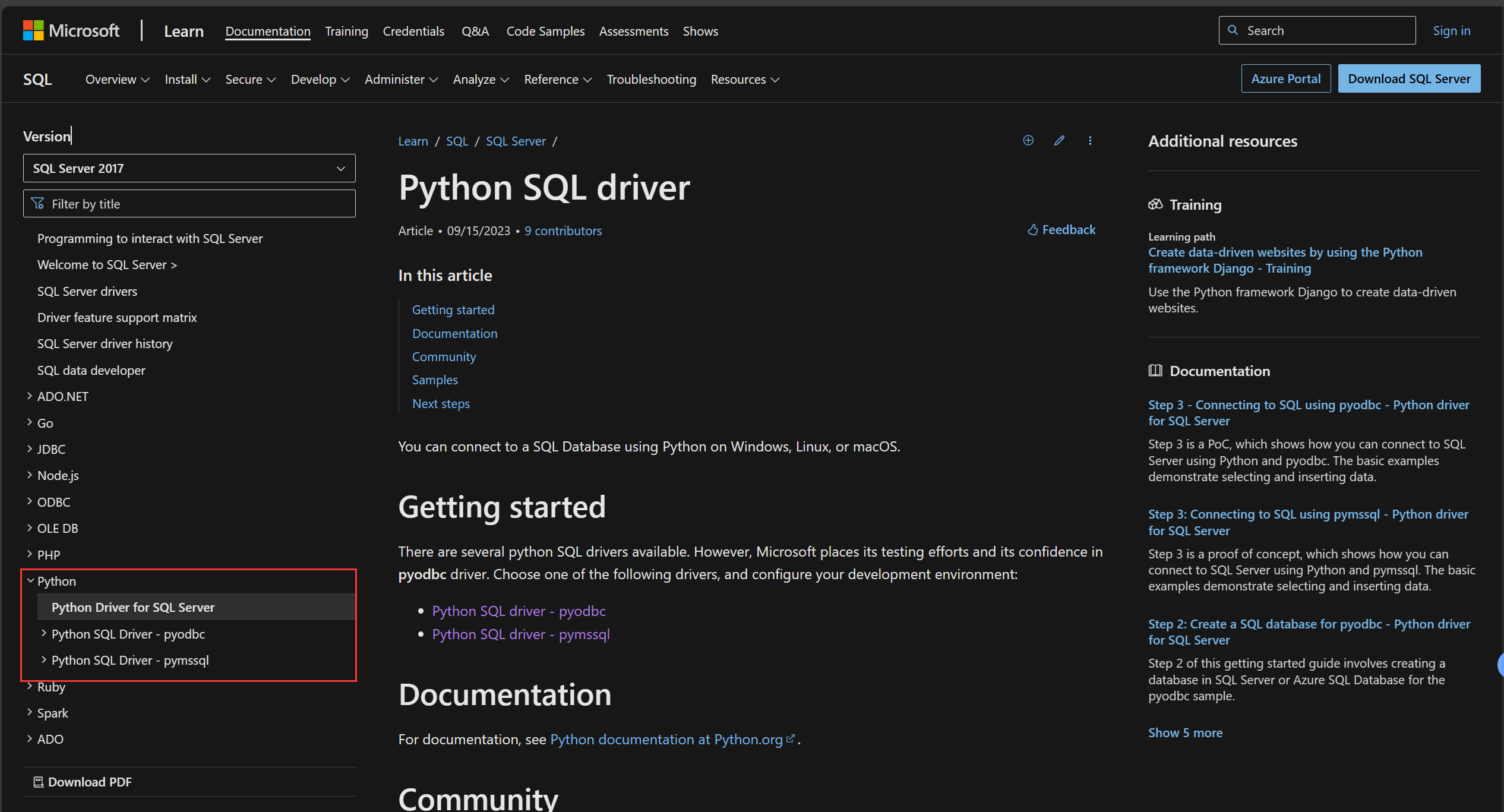Click the Feedback thumbs-up icon
This screenshot has width=1504, height=812.
click(x=1032, y=230)
